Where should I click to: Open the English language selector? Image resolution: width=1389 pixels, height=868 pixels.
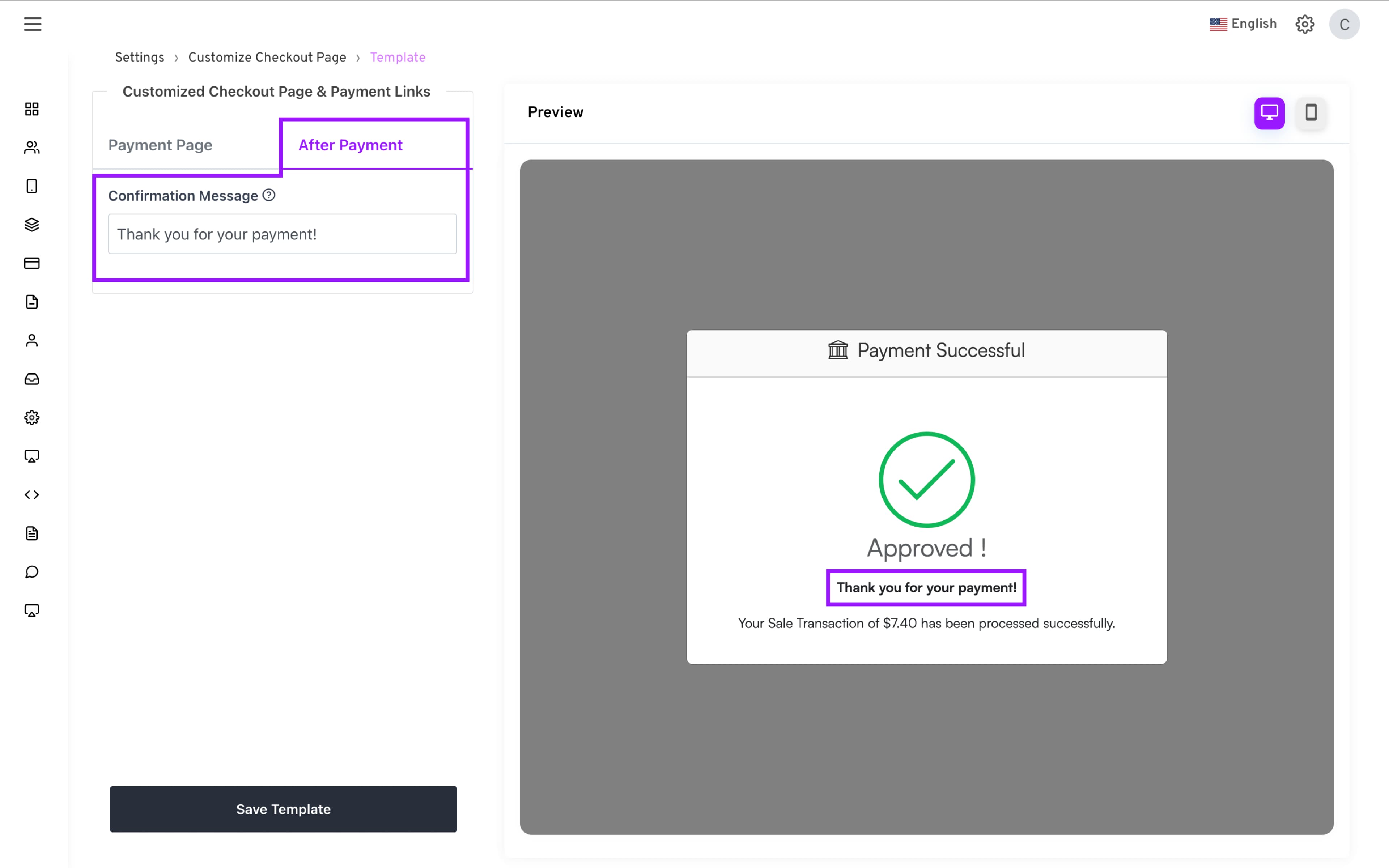pos(1243,24)
